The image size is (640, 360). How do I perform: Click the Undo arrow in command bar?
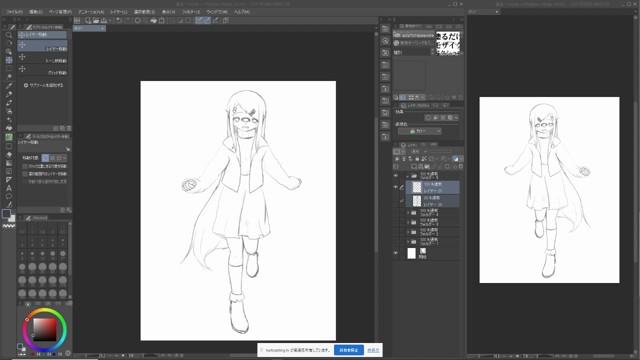pos(119,20)
